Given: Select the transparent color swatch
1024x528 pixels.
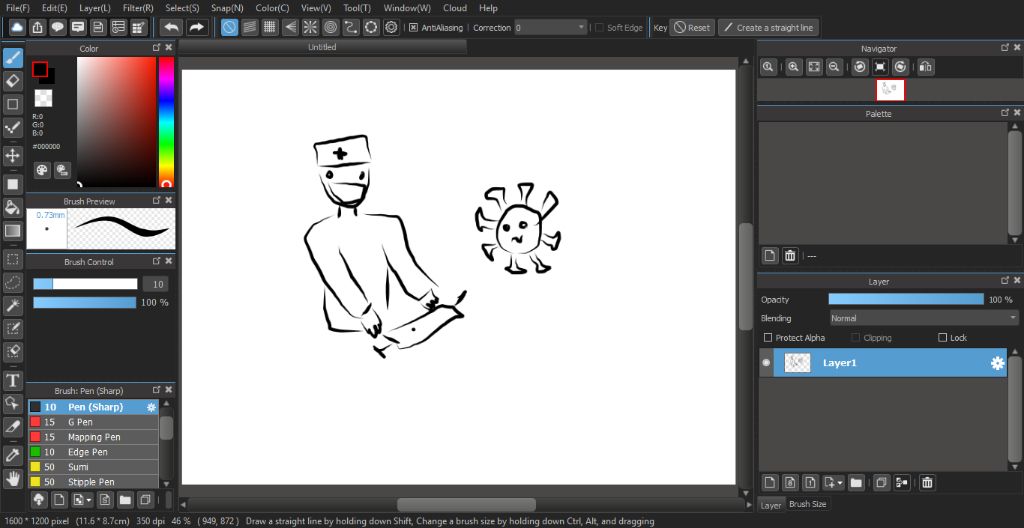Looking at the screenshot, I should pos(43,98).
